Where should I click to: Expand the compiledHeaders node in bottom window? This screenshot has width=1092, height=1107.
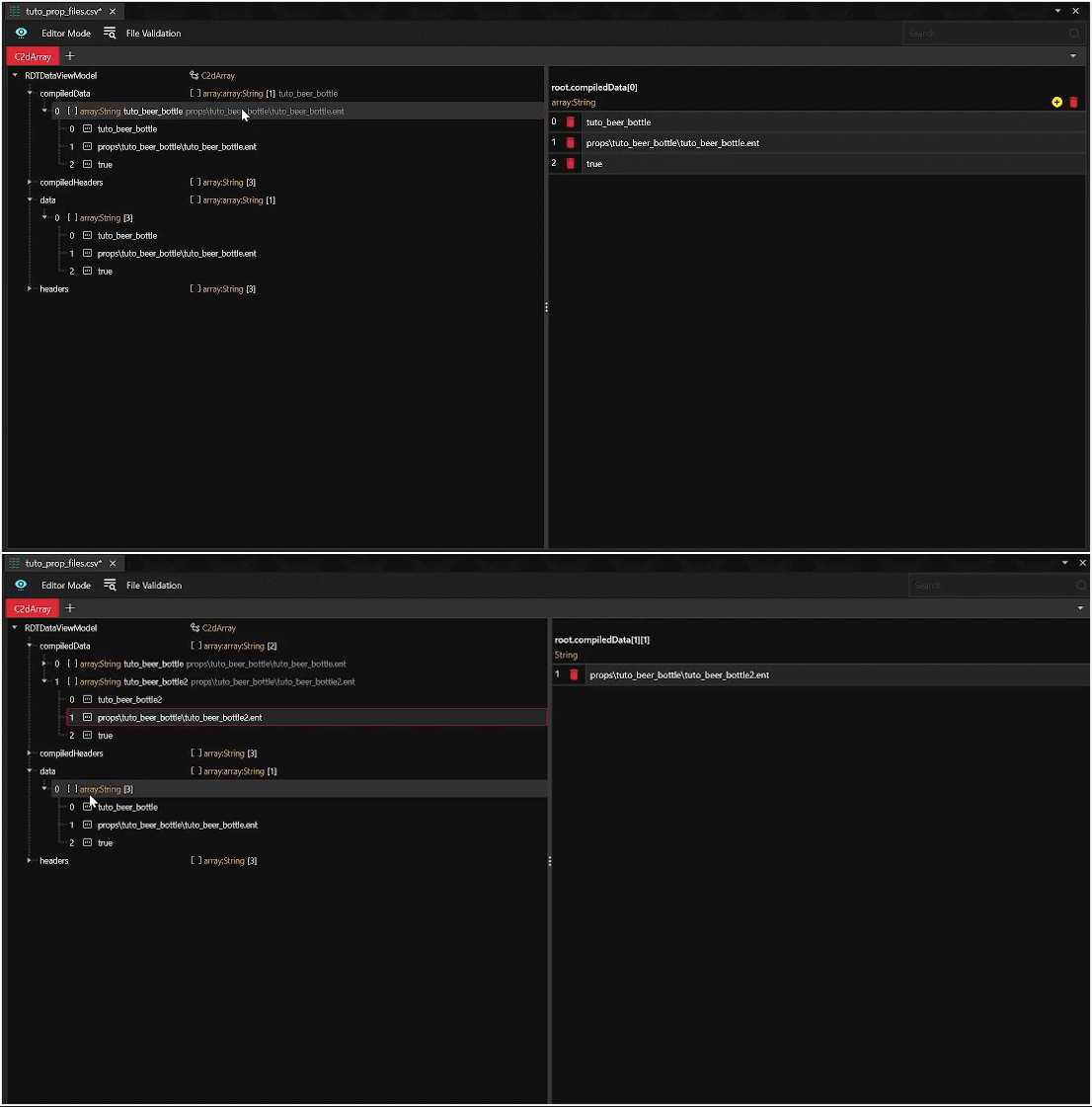click(30, 753)
